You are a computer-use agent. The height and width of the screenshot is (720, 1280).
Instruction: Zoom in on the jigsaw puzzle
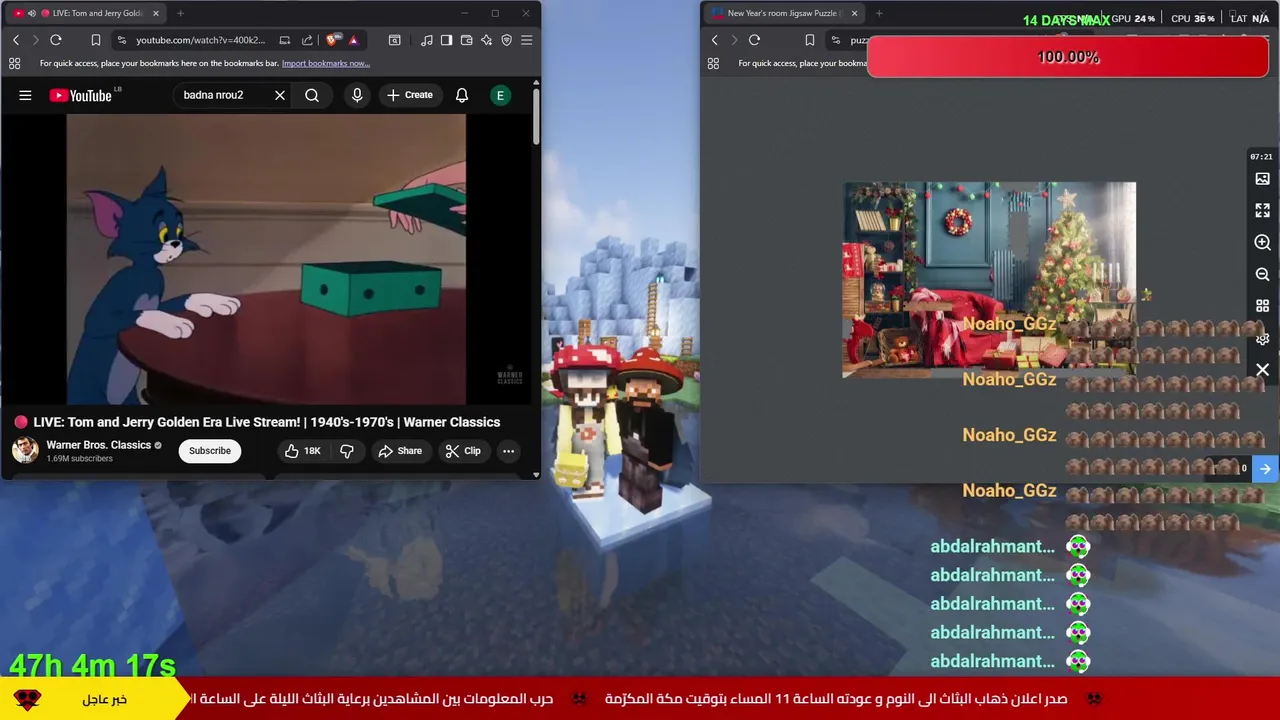[x=1262, y=243]
